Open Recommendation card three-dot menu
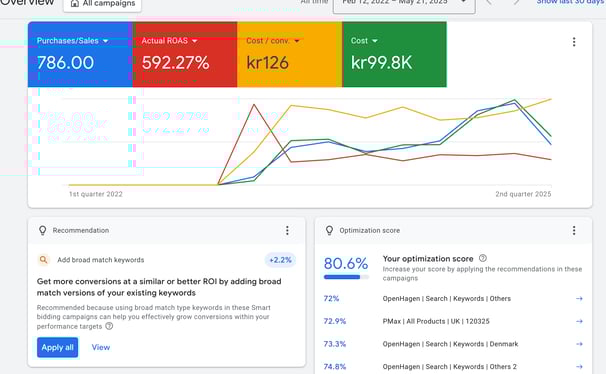 (x=287, y=231)
